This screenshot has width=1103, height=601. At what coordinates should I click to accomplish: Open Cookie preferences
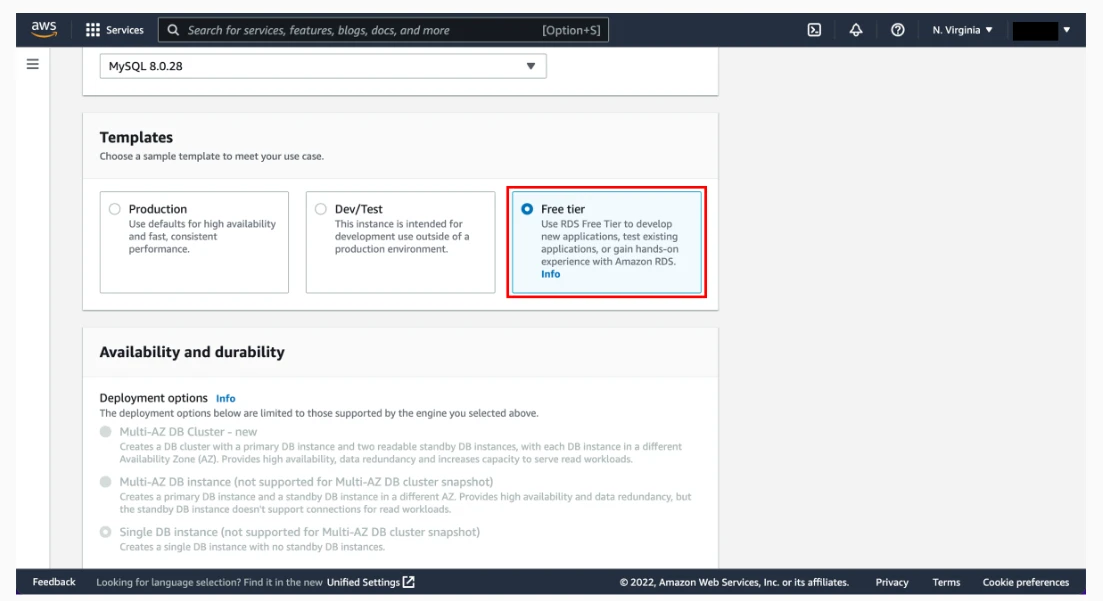coord(1026,582)
